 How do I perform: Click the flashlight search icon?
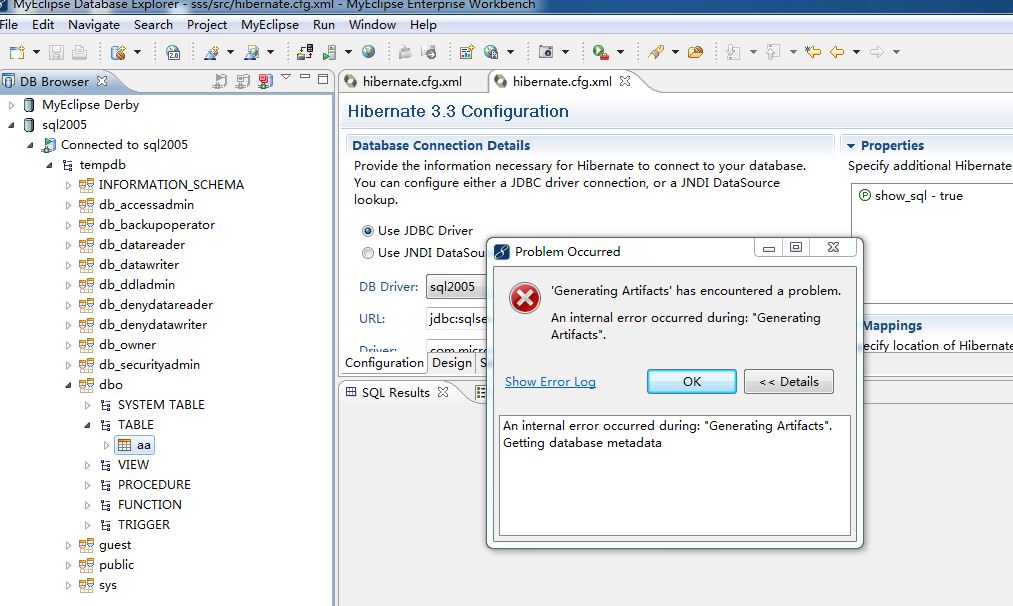click(x=656, y=52)
